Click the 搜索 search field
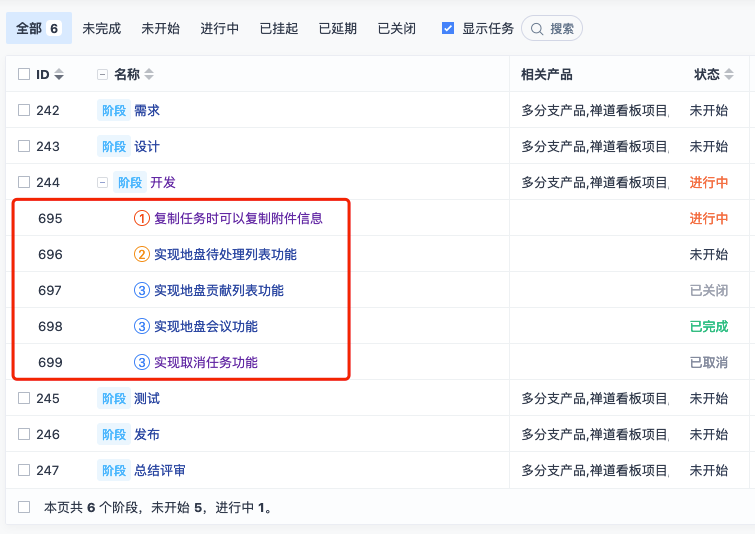 [x=552, y=28]
